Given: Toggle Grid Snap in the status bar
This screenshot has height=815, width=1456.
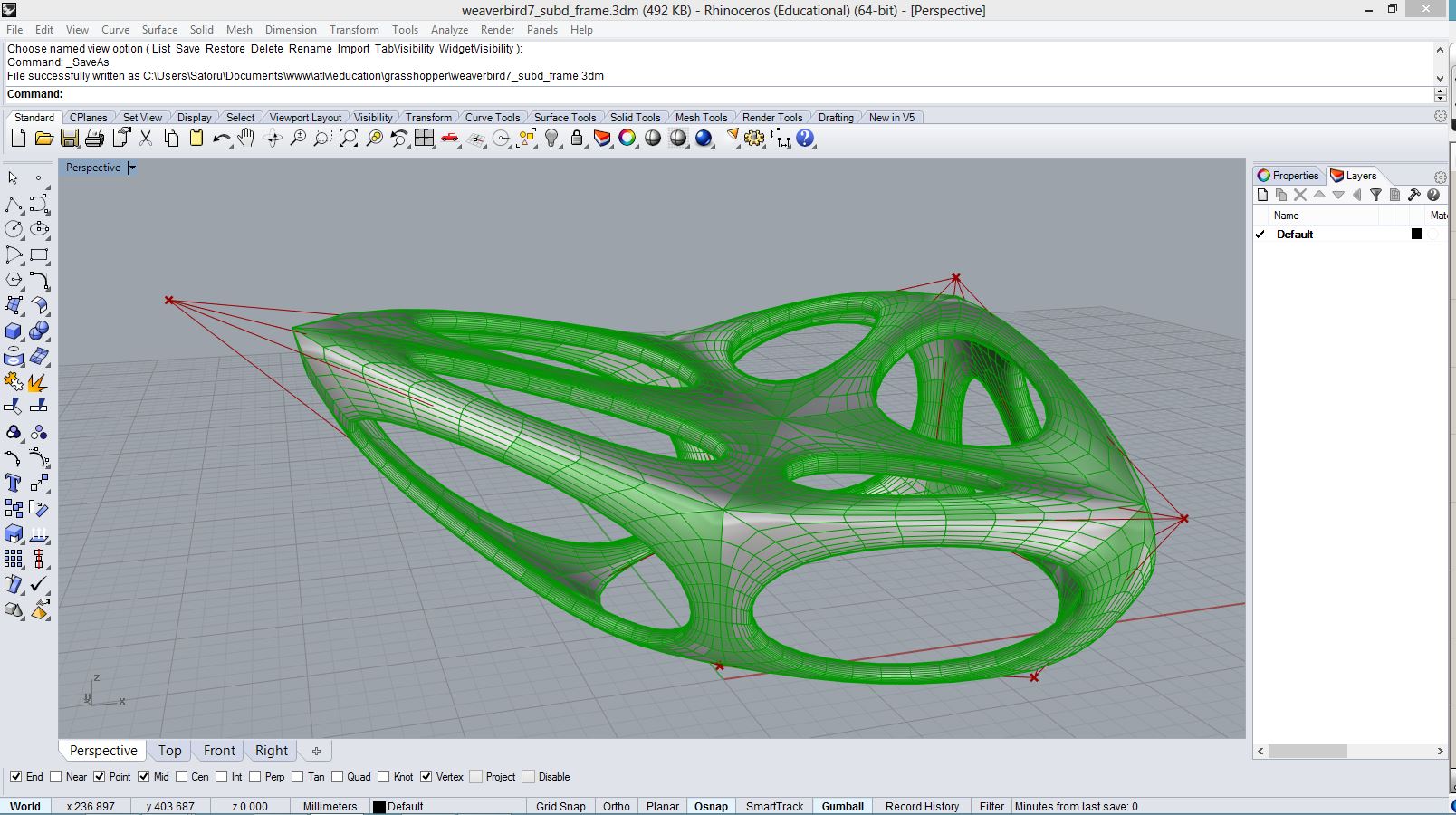Looking at the screenshot, I should [560, 806].
